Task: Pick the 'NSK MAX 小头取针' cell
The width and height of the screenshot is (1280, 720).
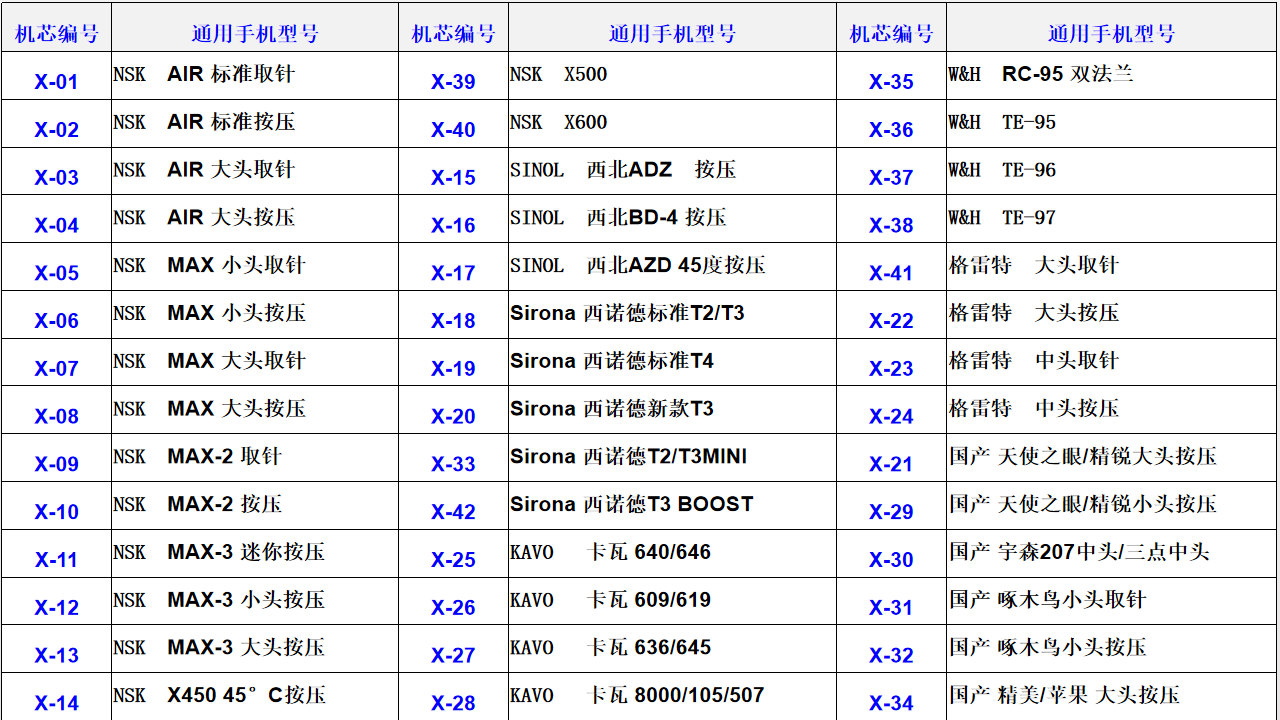Action: [x=255, y=267]
